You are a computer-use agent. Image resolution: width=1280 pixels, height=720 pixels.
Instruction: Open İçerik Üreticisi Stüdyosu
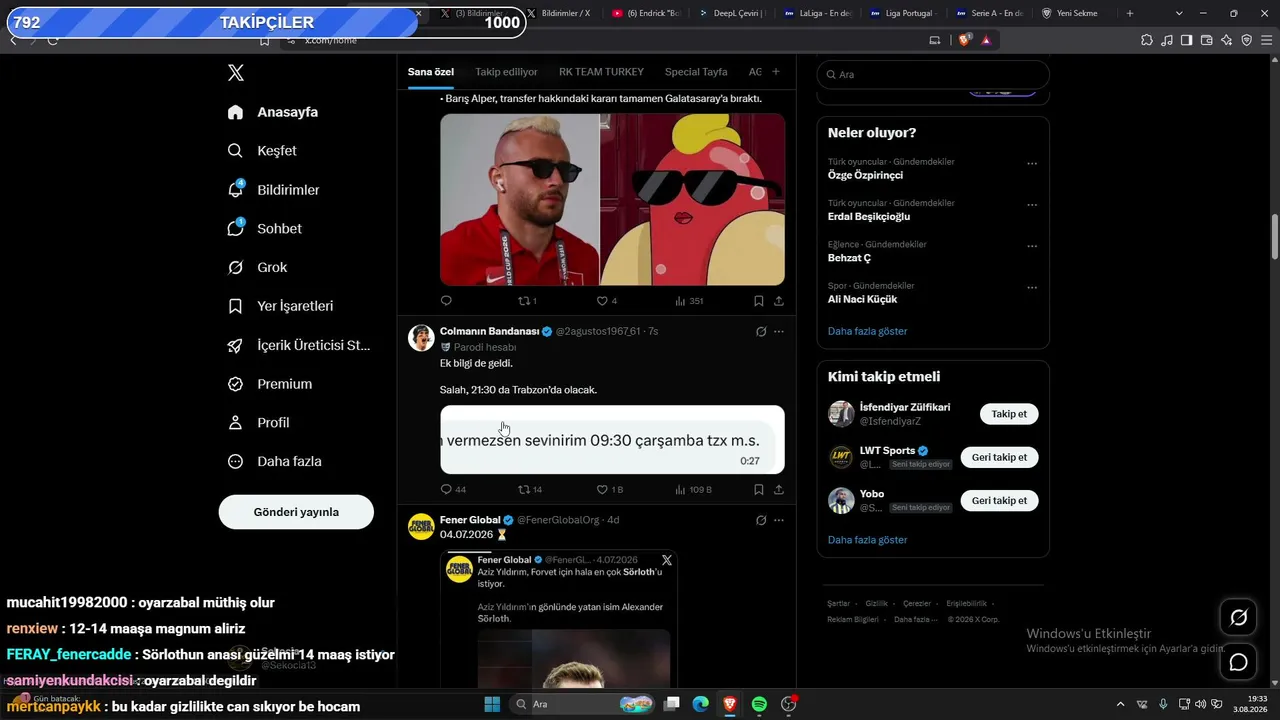299,346
